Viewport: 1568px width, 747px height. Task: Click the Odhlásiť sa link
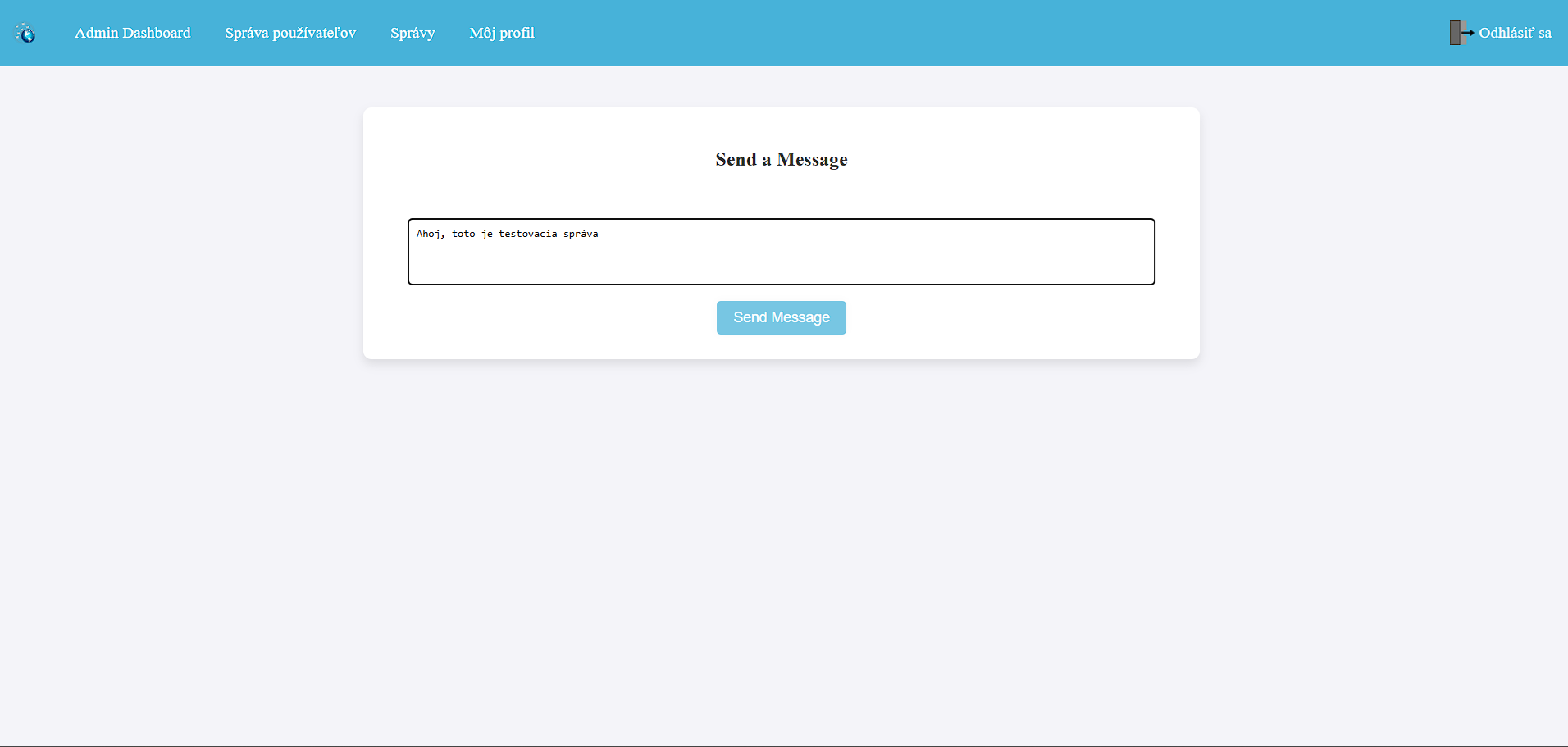point(1515,33)
